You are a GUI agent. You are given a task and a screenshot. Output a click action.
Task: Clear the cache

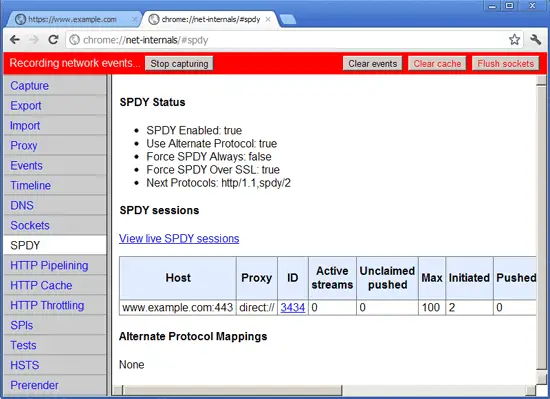[437, 63]
